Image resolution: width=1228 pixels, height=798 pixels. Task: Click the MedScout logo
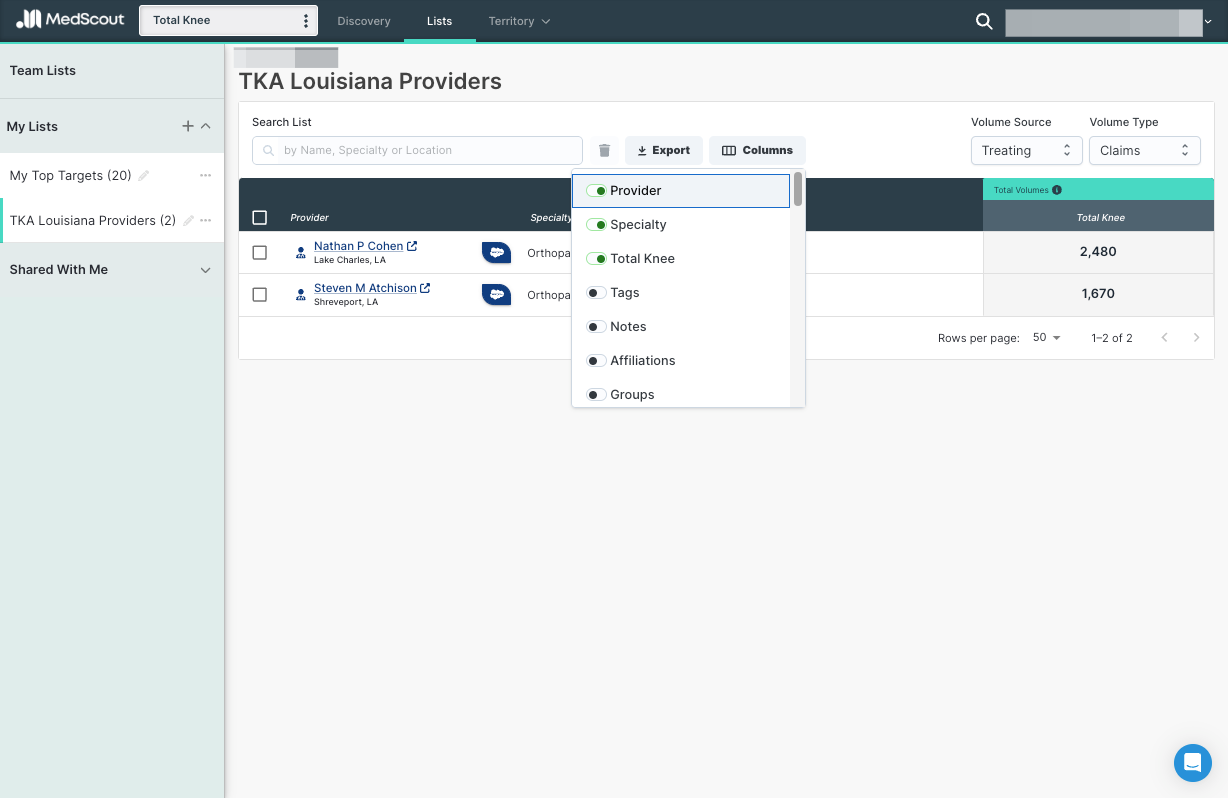coord(70,19)
